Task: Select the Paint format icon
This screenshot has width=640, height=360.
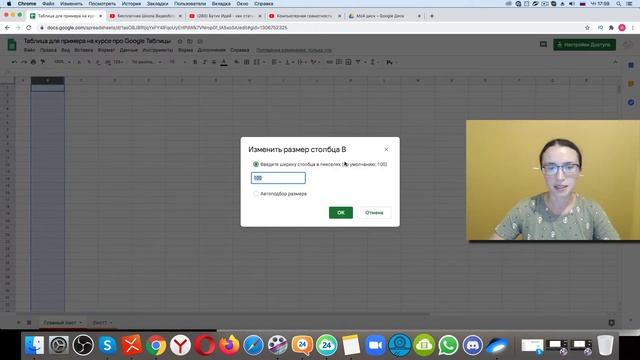Action: point(42,62)
